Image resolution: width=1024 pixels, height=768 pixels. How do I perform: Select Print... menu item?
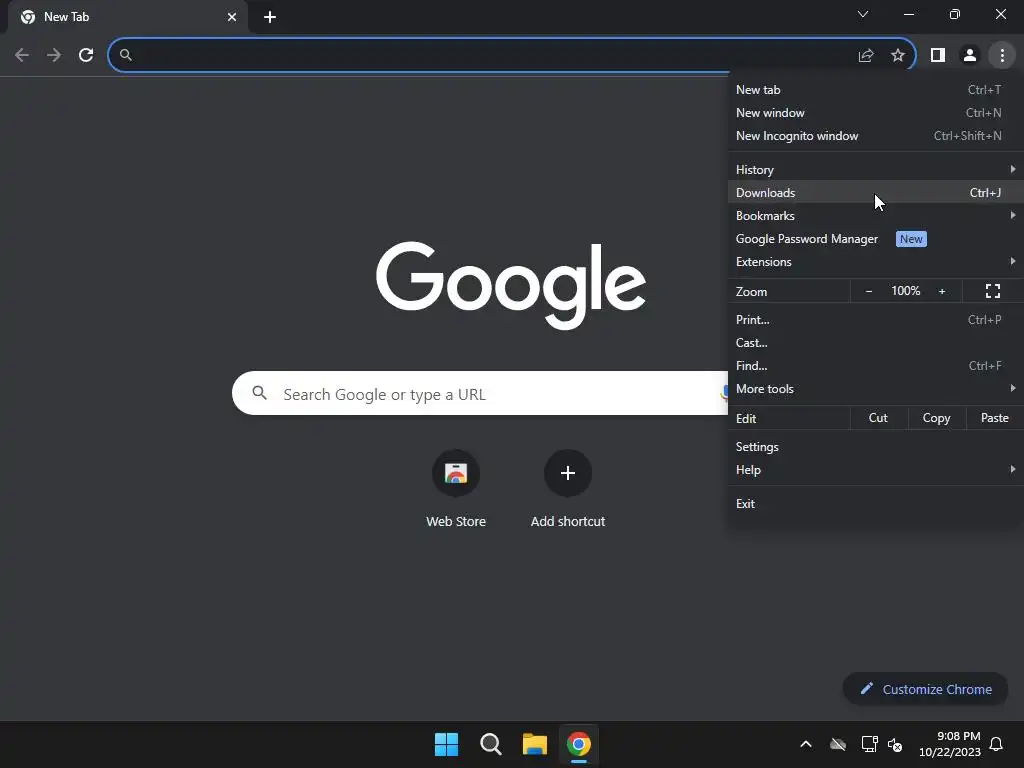pyautogui.click(x=875, y=320)
